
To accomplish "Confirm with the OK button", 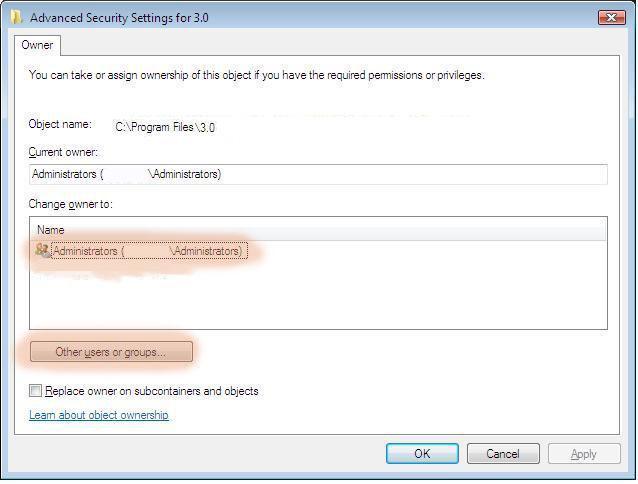I will click(x=422, y=453).
